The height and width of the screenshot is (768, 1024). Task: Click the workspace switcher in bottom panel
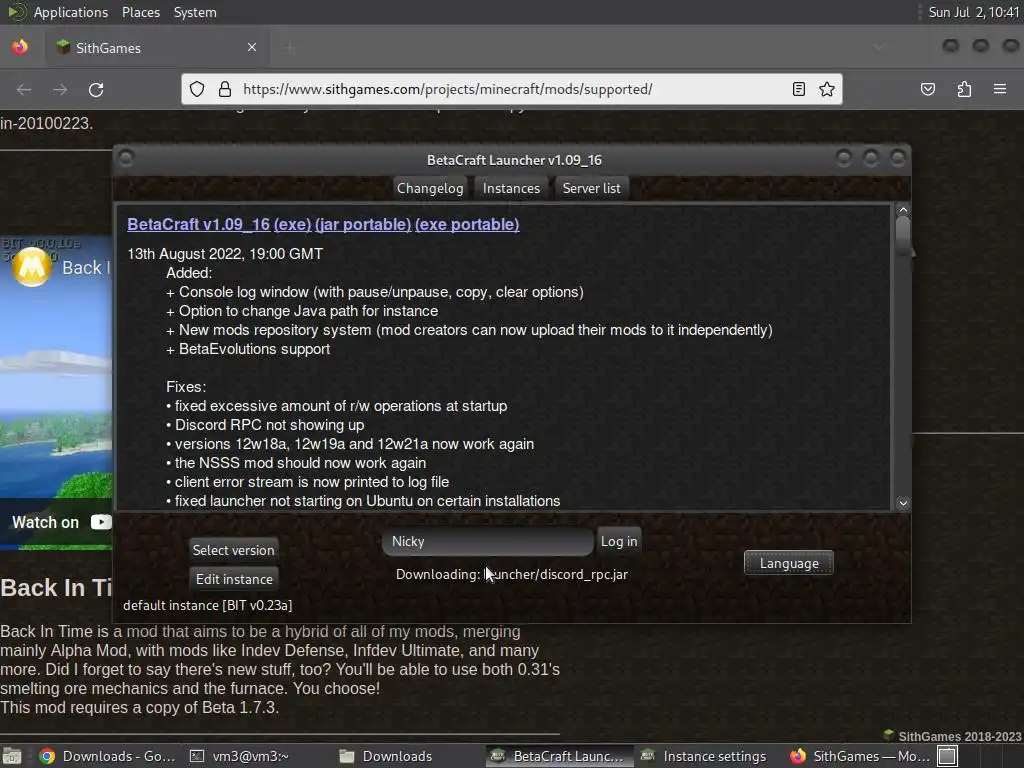point(948,756)
